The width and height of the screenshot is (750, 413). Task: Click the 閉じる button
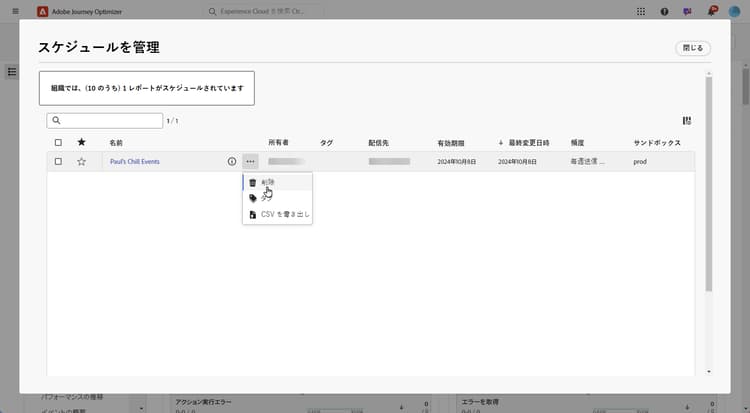coord(693,48)
